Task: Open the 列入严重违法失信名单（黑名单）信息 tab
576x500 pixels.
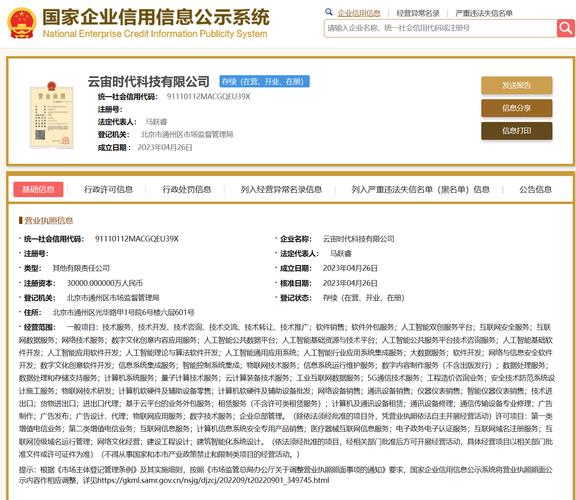Action: (x=421, y=189)
